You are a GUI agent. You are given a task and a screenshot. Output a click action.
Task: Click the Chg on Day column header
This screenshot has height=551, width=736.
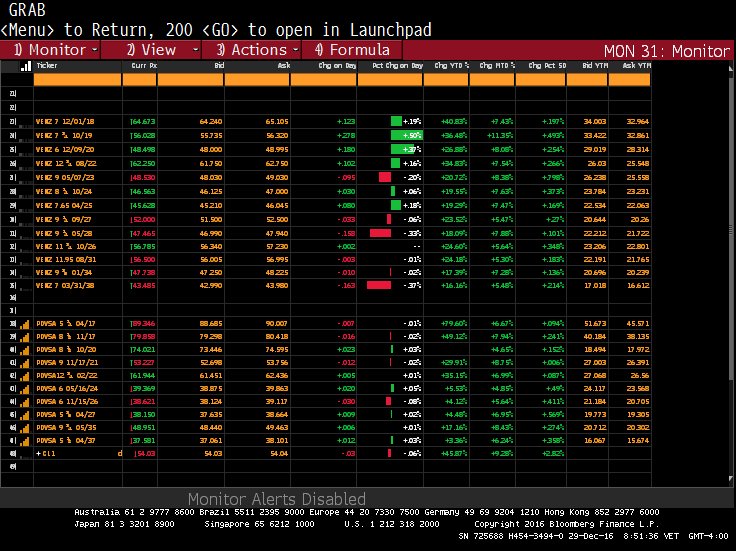click(337, 66)
